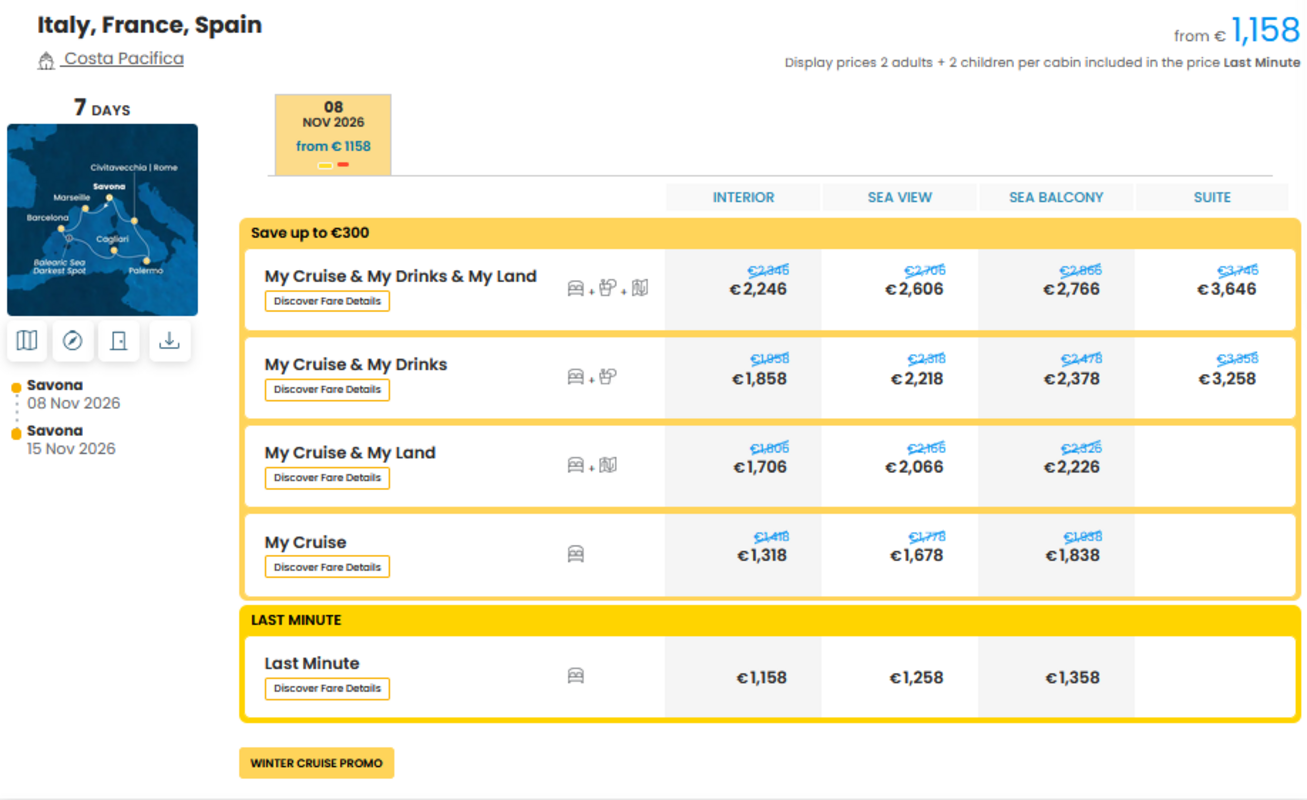Click the My Cruise & My Drinks fare name

tap(356, 364)
